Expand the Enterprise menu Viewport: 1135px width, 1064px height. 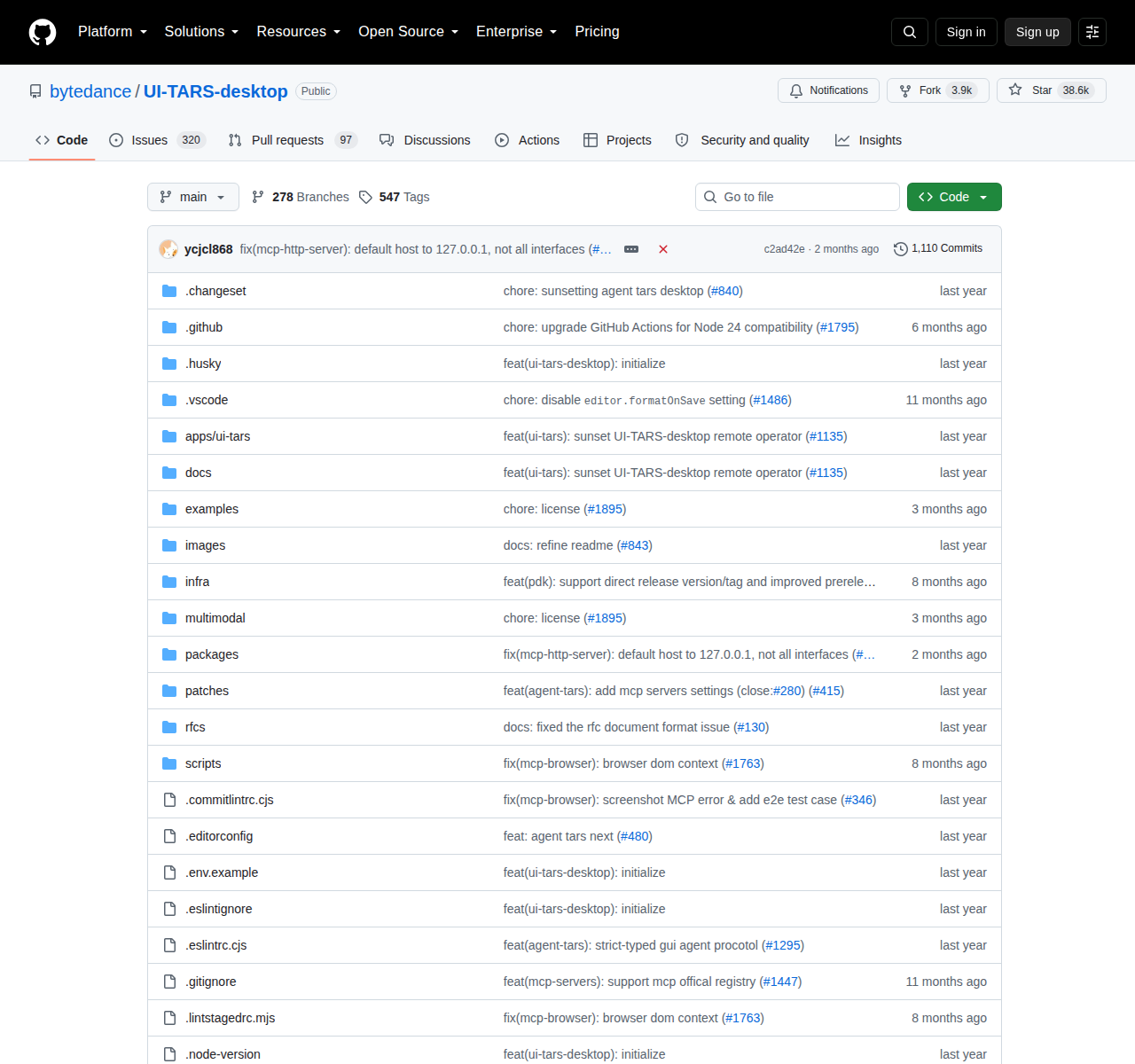[517, 32]
